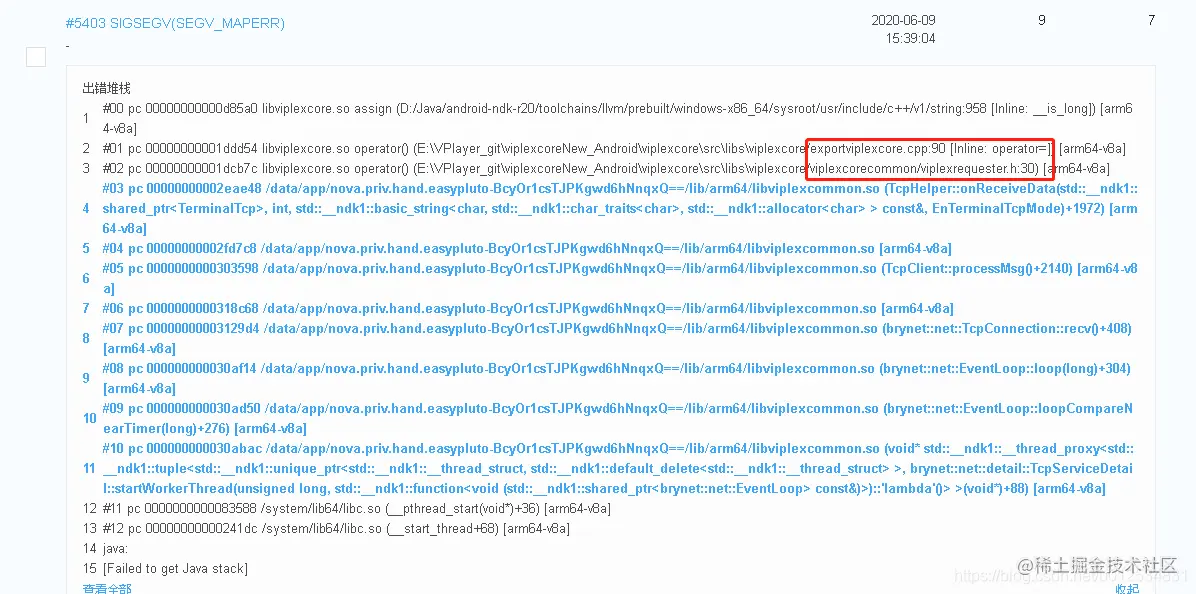Image resolution: width=1196 pixels, height=594 pixels.
Task: Open the #04 pc 00000000002fd7c8 stack frame
Action: pyautogui.click(x=526, y=249)
